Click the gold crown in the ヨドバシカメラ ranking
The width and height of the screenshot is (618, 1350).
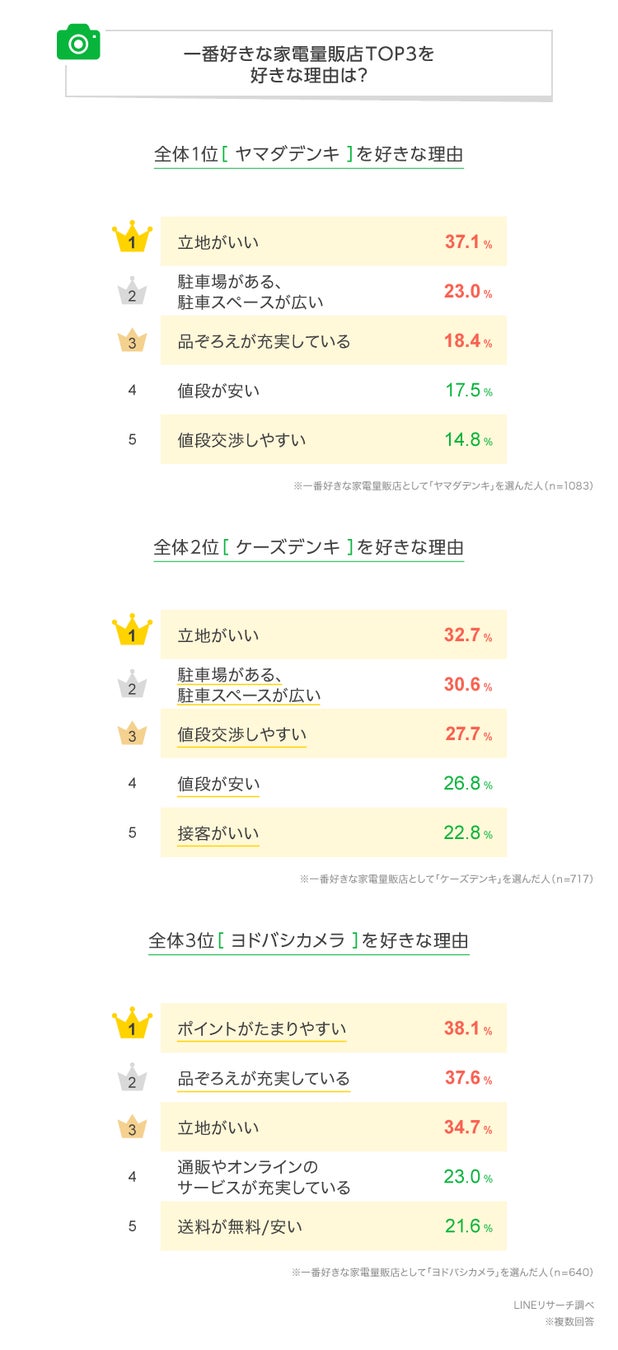131,1027
